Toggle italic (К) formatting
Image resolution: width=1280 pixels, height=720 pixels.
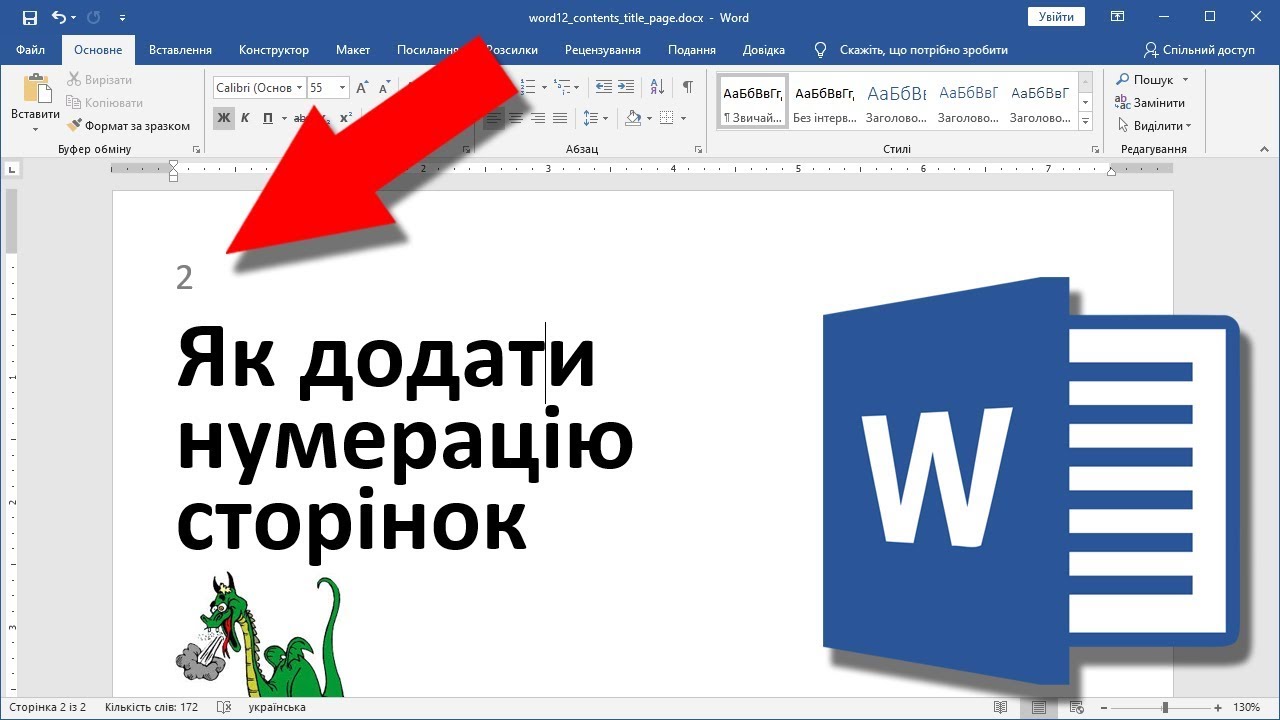click(x=245, y=118)
